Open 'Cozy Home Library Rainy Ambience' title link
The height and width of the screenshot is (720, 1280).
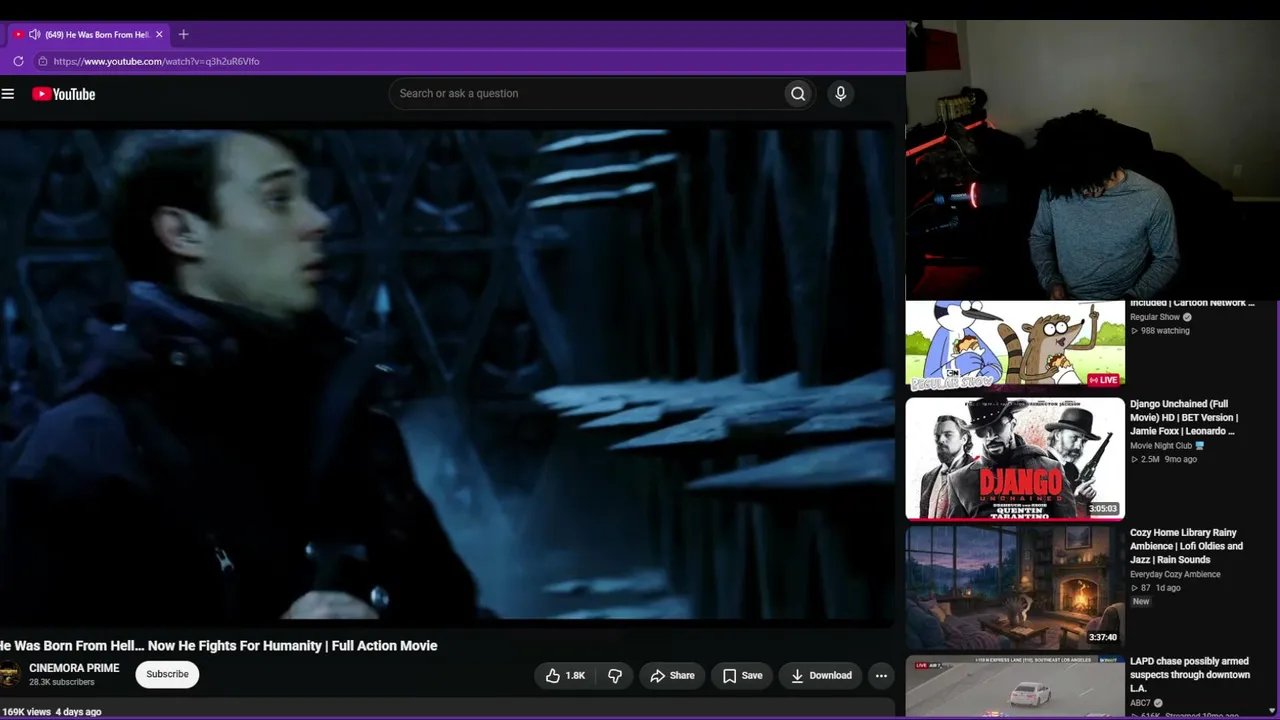click(1186, 546)
